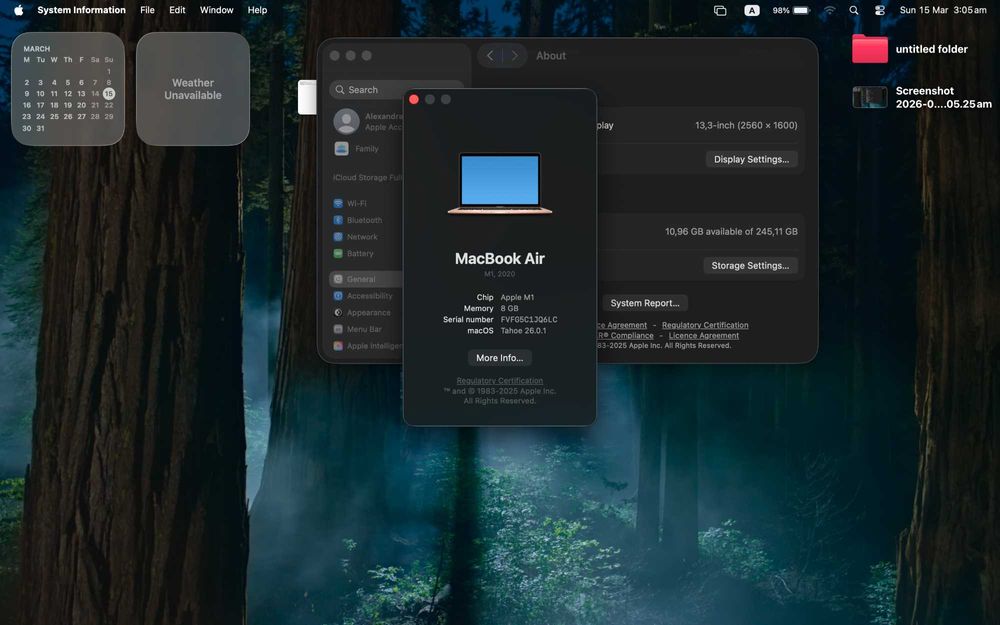Image resolution: width=1000 pixels, height=625 pixels.
Task: Open the keyboard input source menu
Action: (752, 10)
